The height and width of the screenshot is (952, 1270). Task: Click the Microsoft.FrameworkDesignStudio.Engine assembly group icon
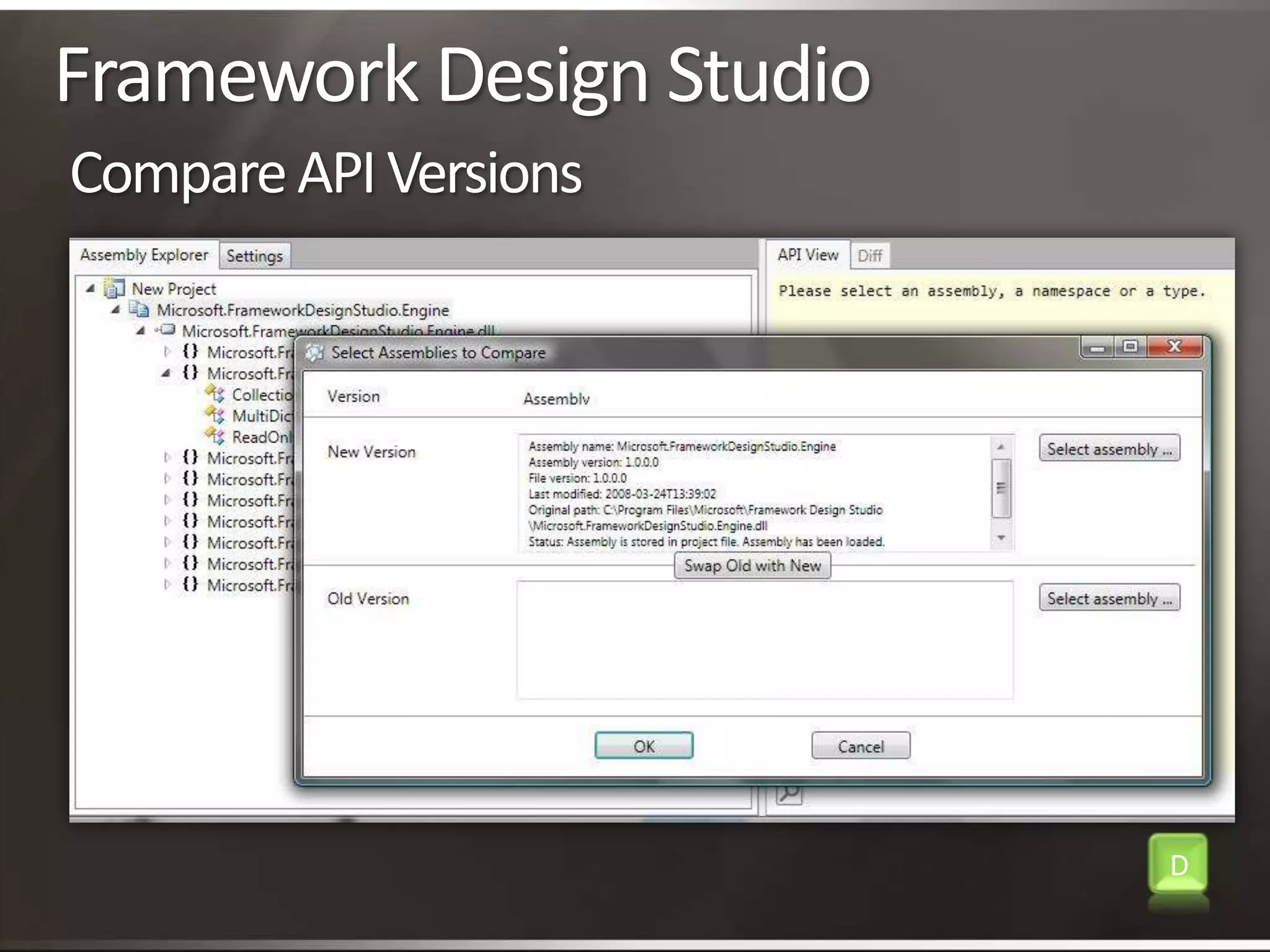coord(139,309)
